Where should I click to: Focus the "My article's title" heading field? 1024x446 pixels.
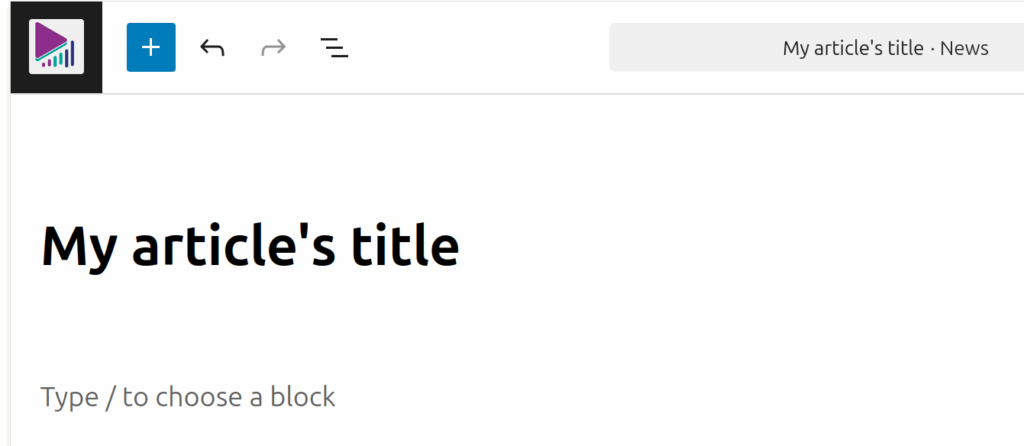click(250, 245)
